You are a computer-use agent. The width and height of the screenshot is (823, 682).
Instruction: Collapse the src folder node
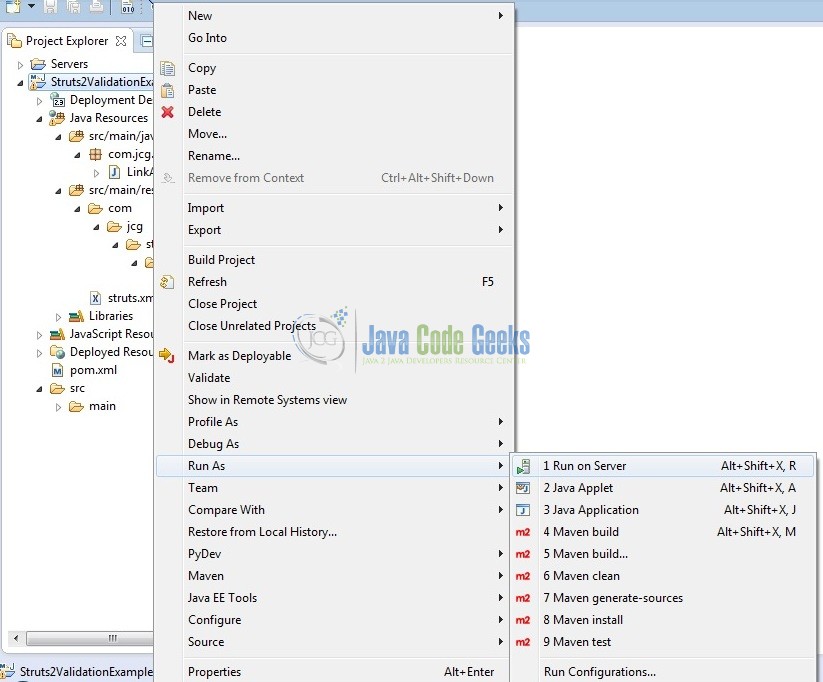coord(40,388)
